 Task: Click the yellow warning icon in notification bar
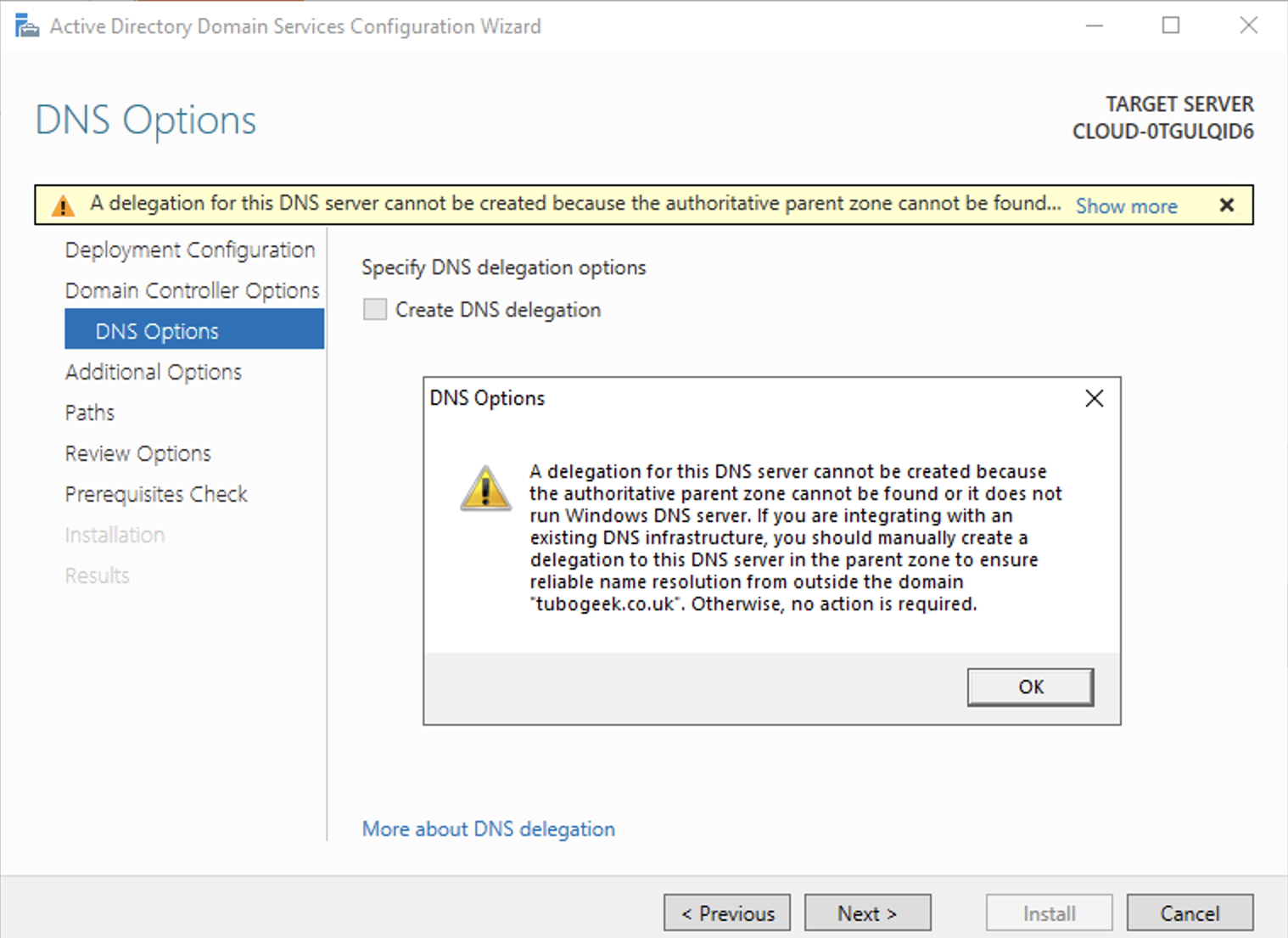coord(63,205)
